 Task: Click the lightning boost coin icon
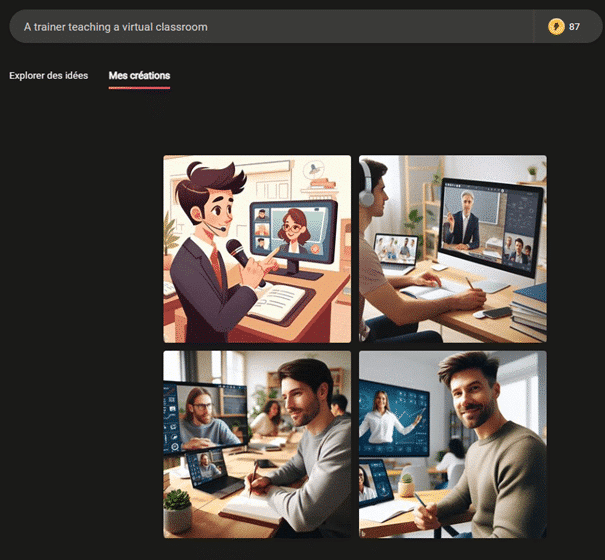556,27
